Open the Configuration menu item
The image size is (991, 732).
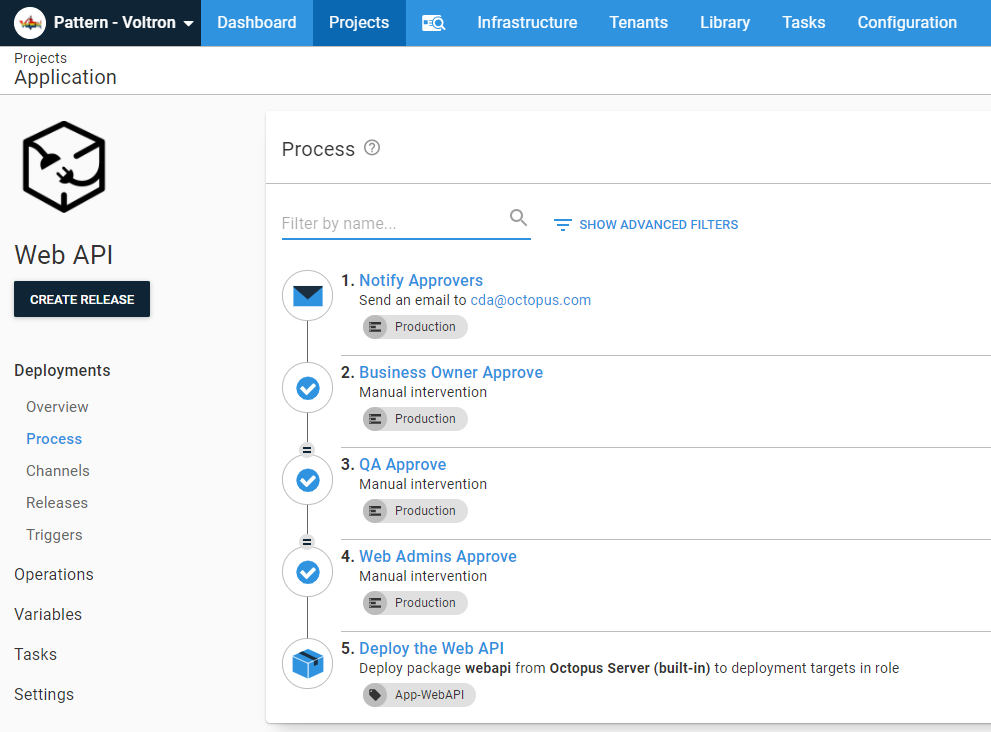tap(907, 22)
